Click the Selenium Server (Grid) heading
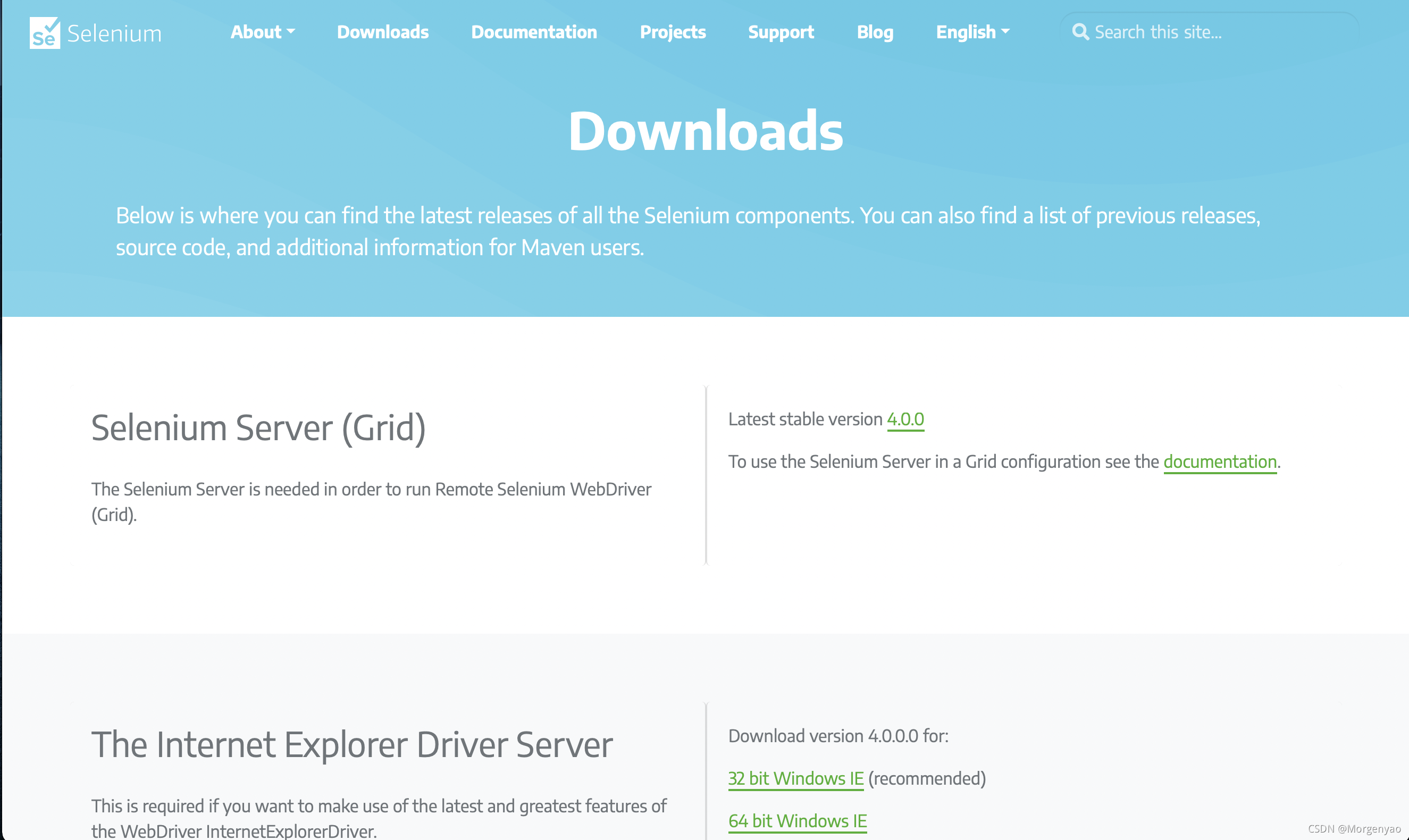Viewport: 1409px width, 840px height. click(258, 428)
